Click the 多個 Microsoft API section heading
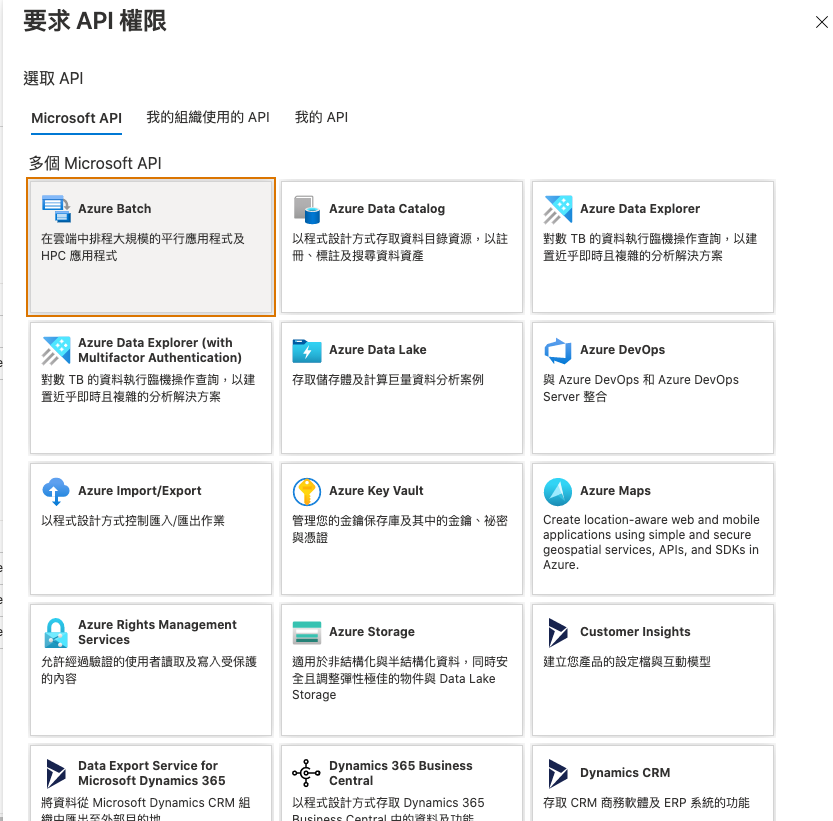 coord(95,163)
